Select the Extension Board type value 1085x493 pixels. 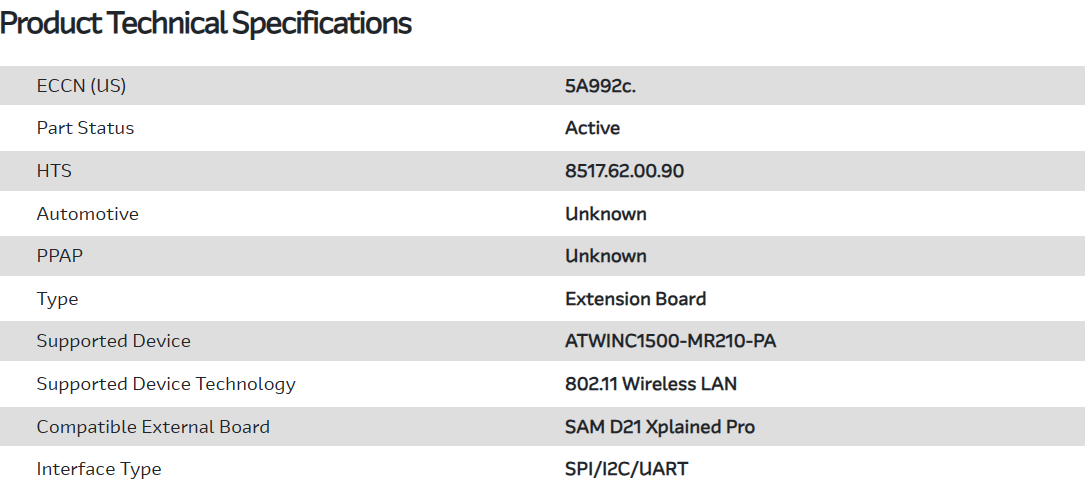pyautogui.click(x=635, y=299)
